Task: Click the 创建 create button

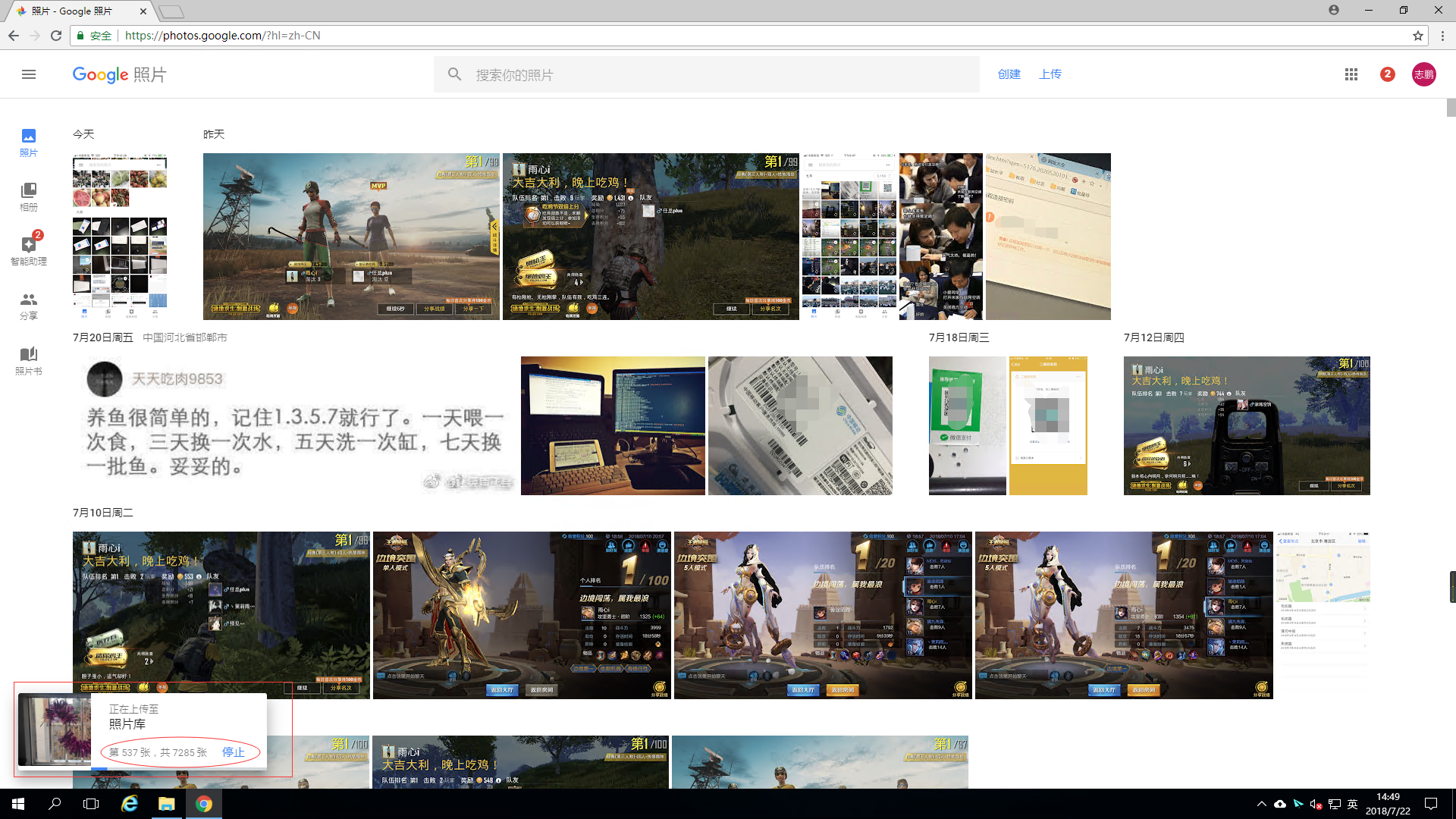Action: tap(1009, 74)
